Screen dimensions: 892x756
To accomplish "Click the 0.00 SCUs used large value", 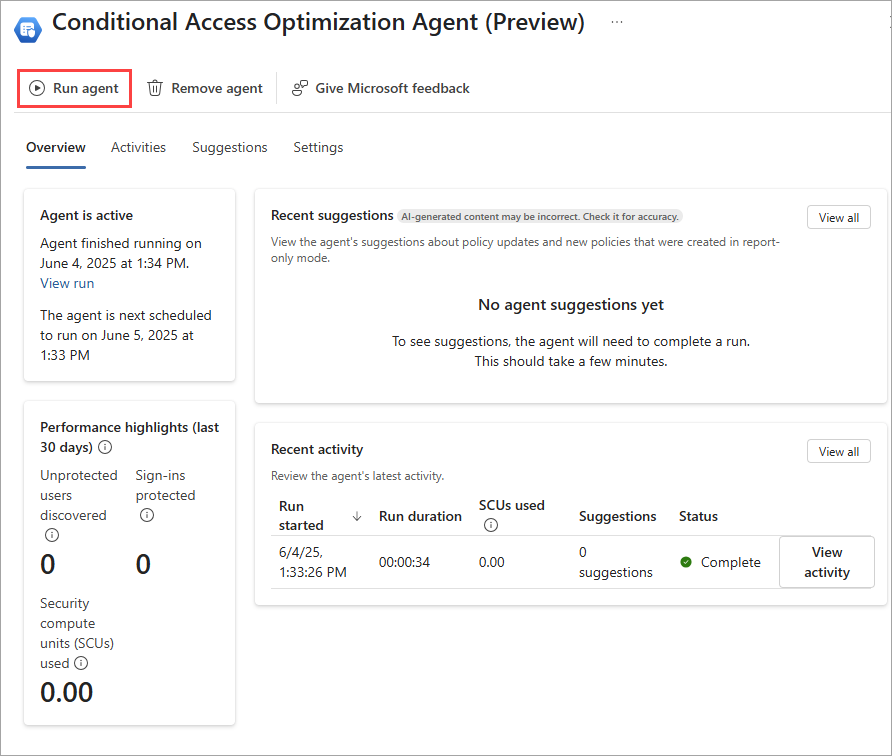I will click(67, 692).
